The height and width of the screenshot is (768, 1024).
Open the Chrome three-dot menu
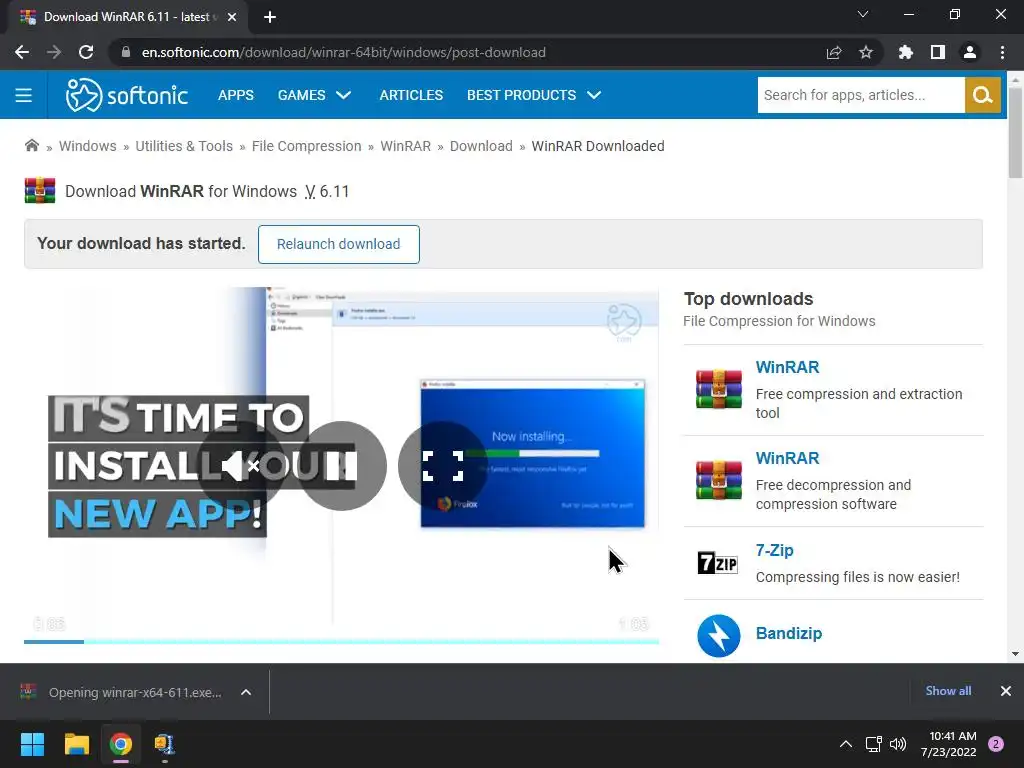coord(1002,52)
